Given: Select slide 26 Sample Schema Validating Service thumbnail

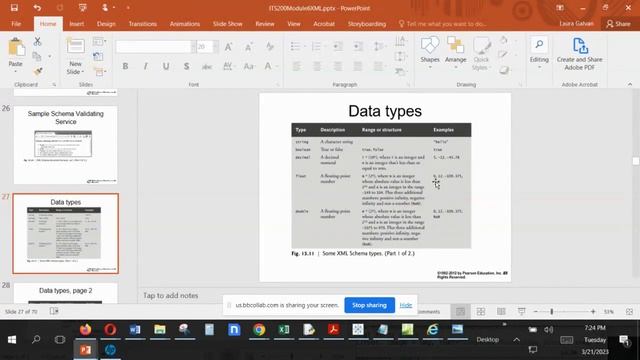Looking at the screenshot, I should tap(65, 144).
